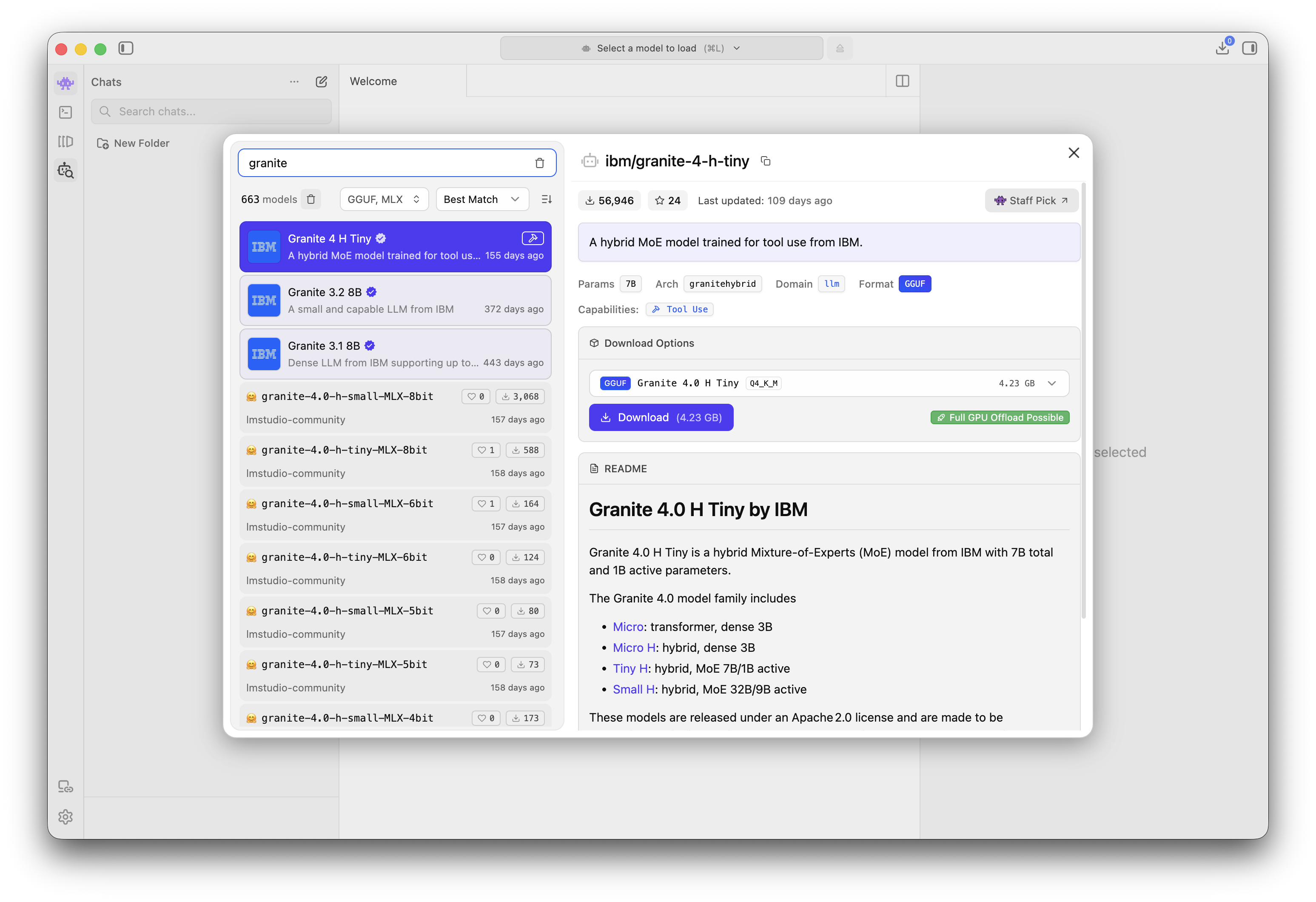The width and height of the screenshot is (1316, 902).
Task: Click the model detail scrollbar
Action: click(x=1083, y=397)
